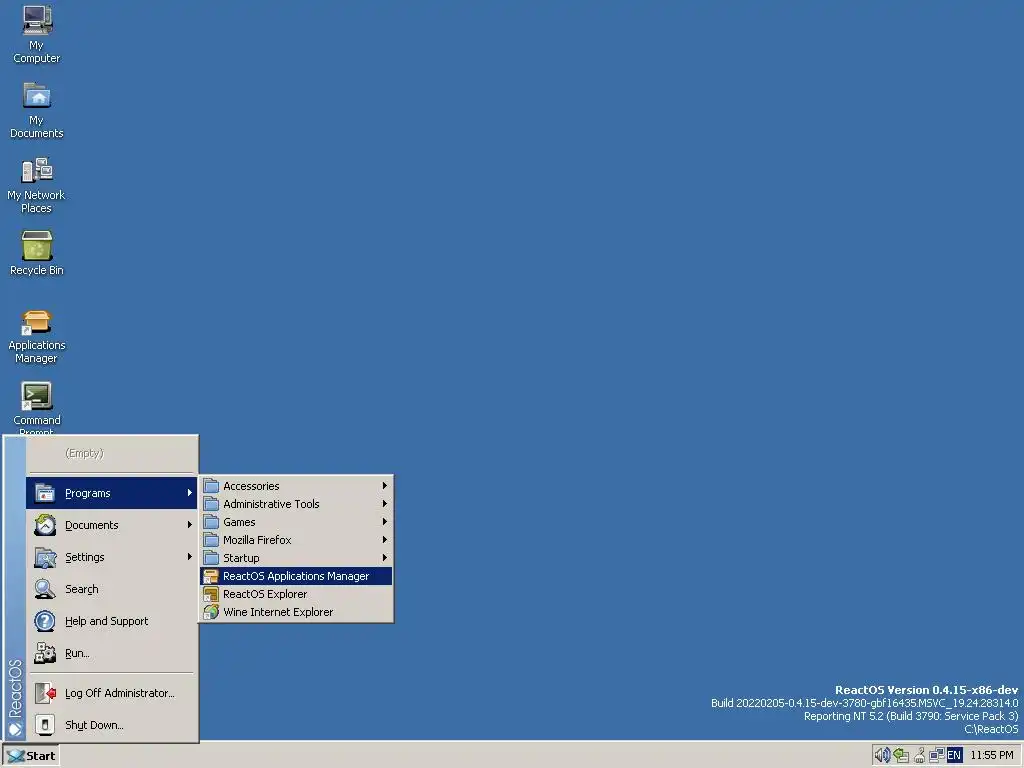Click the Mozilla Firefox folder icon

211,540
